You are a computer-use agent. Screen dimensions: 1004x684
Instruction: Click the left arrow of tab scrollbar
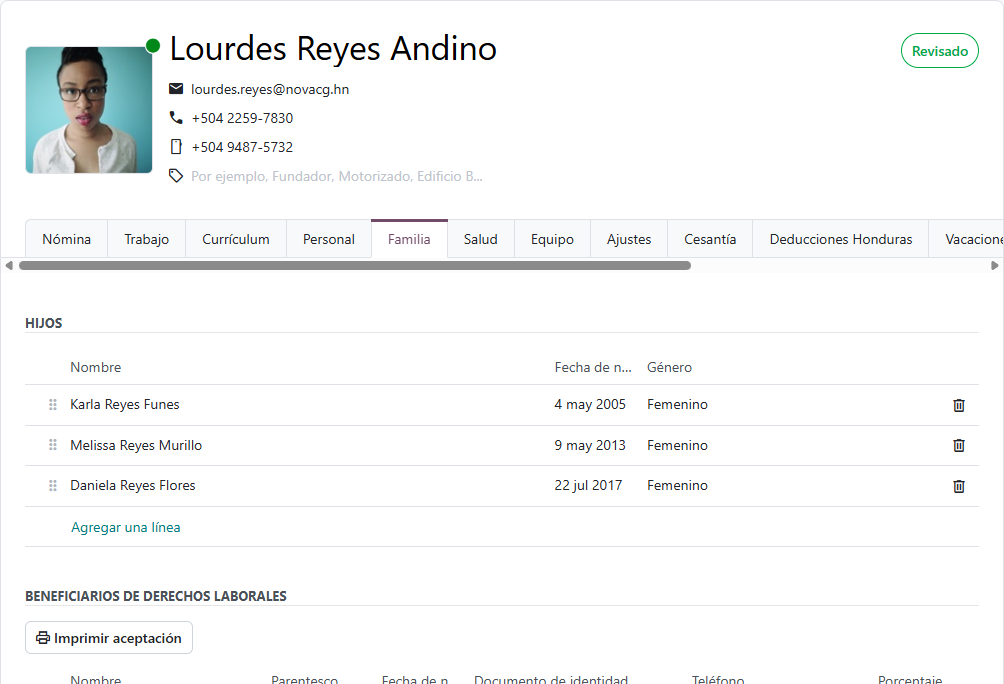click(x=9, y=265)
